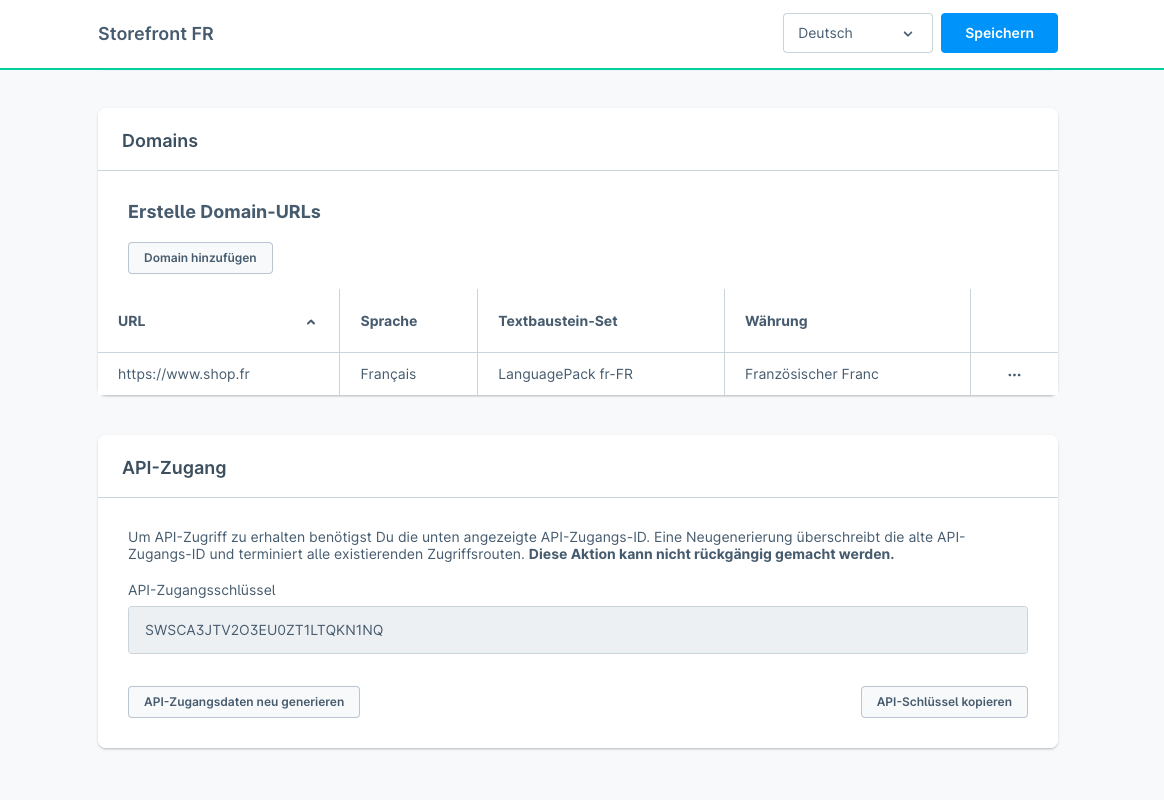Viewport: 1164px width, 800px height.
Task: Open the Deutsch language dropdown
Action: [857, 33]
